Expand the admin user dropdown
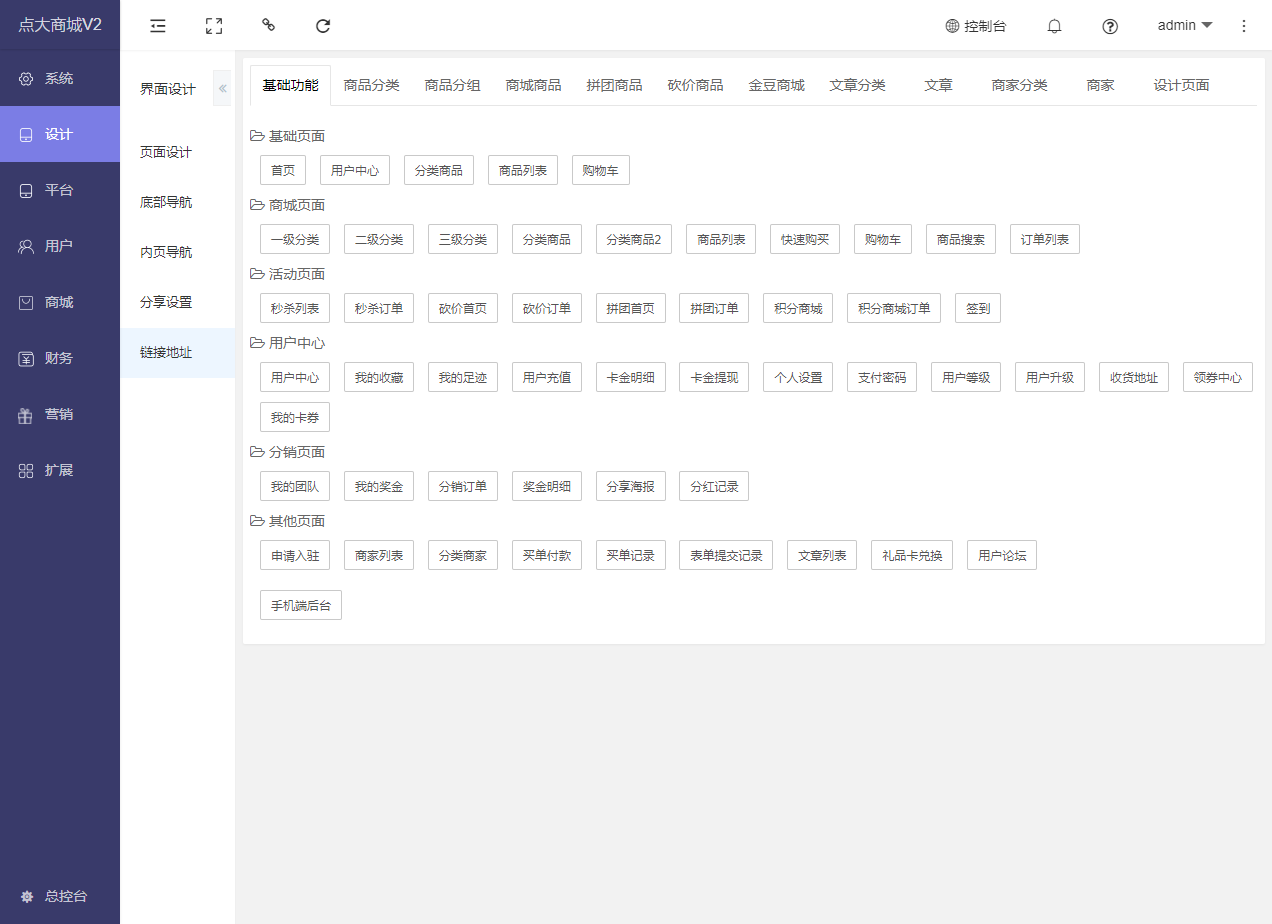This screenshot has width=1272, height=924. point(1185,25)
